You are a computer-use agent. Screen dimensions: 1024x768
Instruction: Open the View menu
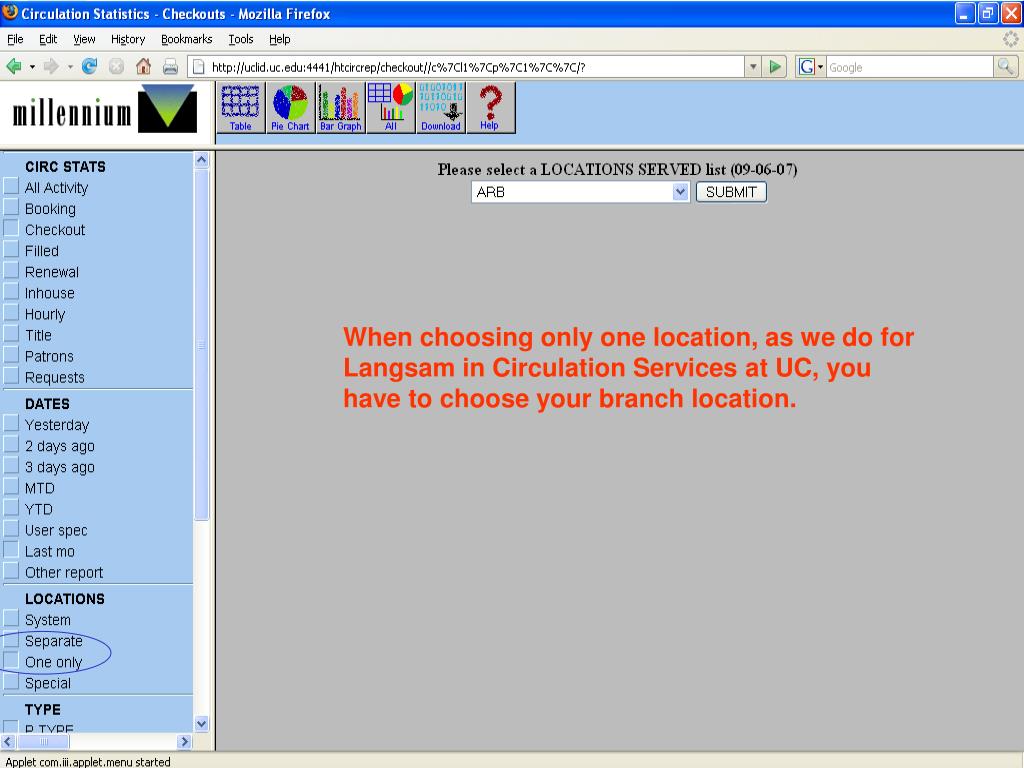click(84, 39)
